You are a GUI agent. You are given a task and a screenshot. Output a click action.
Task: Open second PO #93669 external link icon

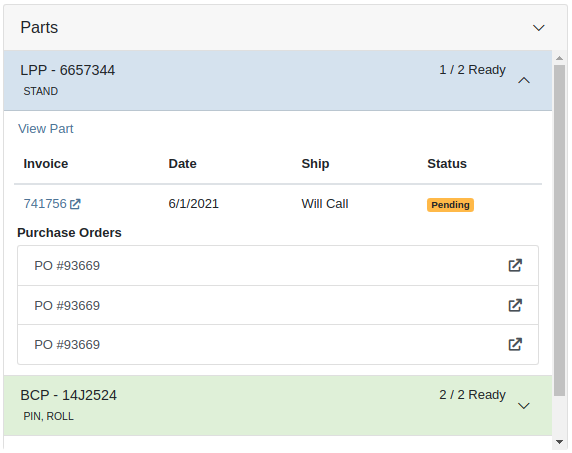pos(515,305)
